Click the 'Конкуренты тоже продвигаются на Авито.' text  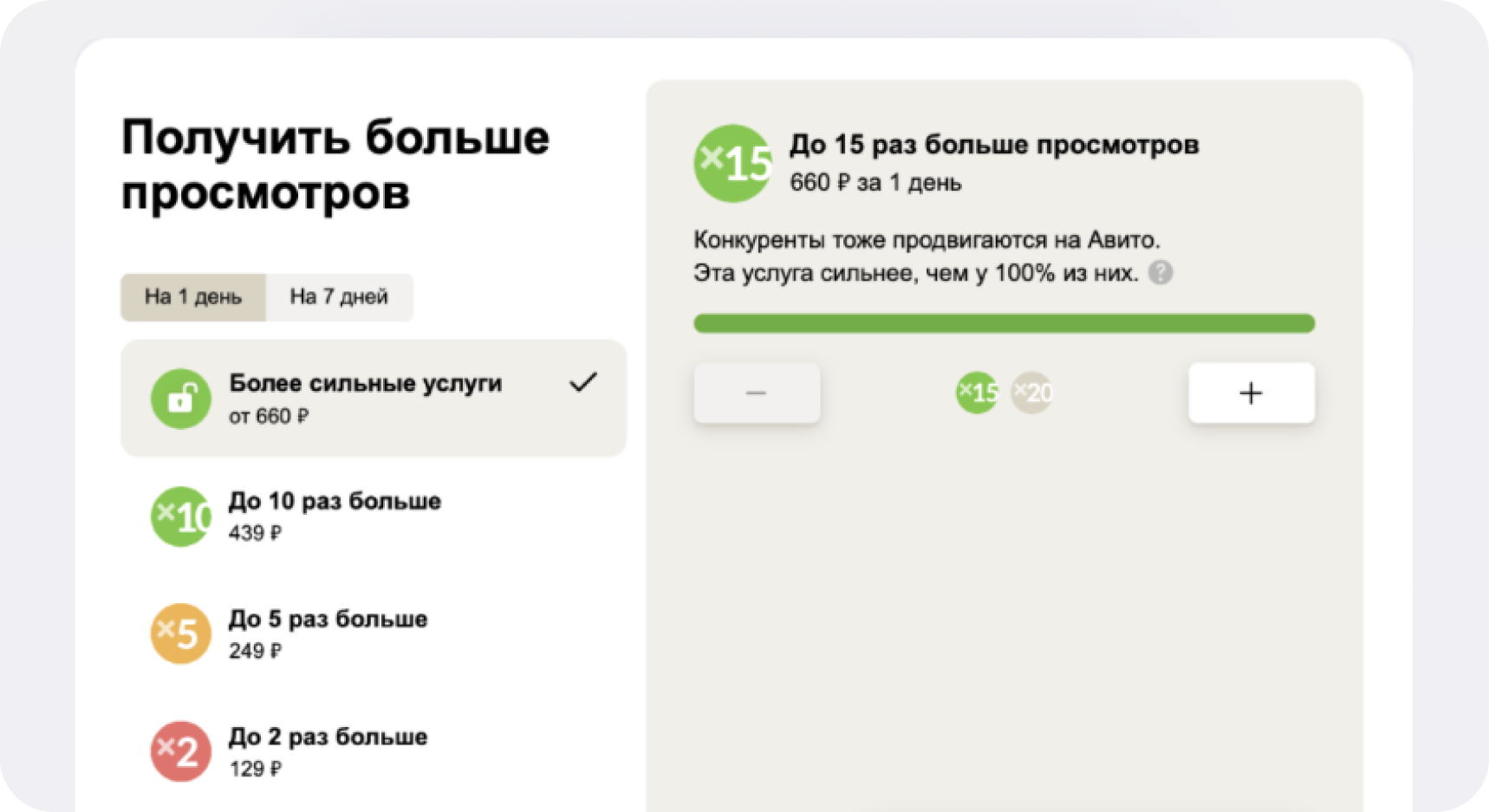[x=927, y=240]
